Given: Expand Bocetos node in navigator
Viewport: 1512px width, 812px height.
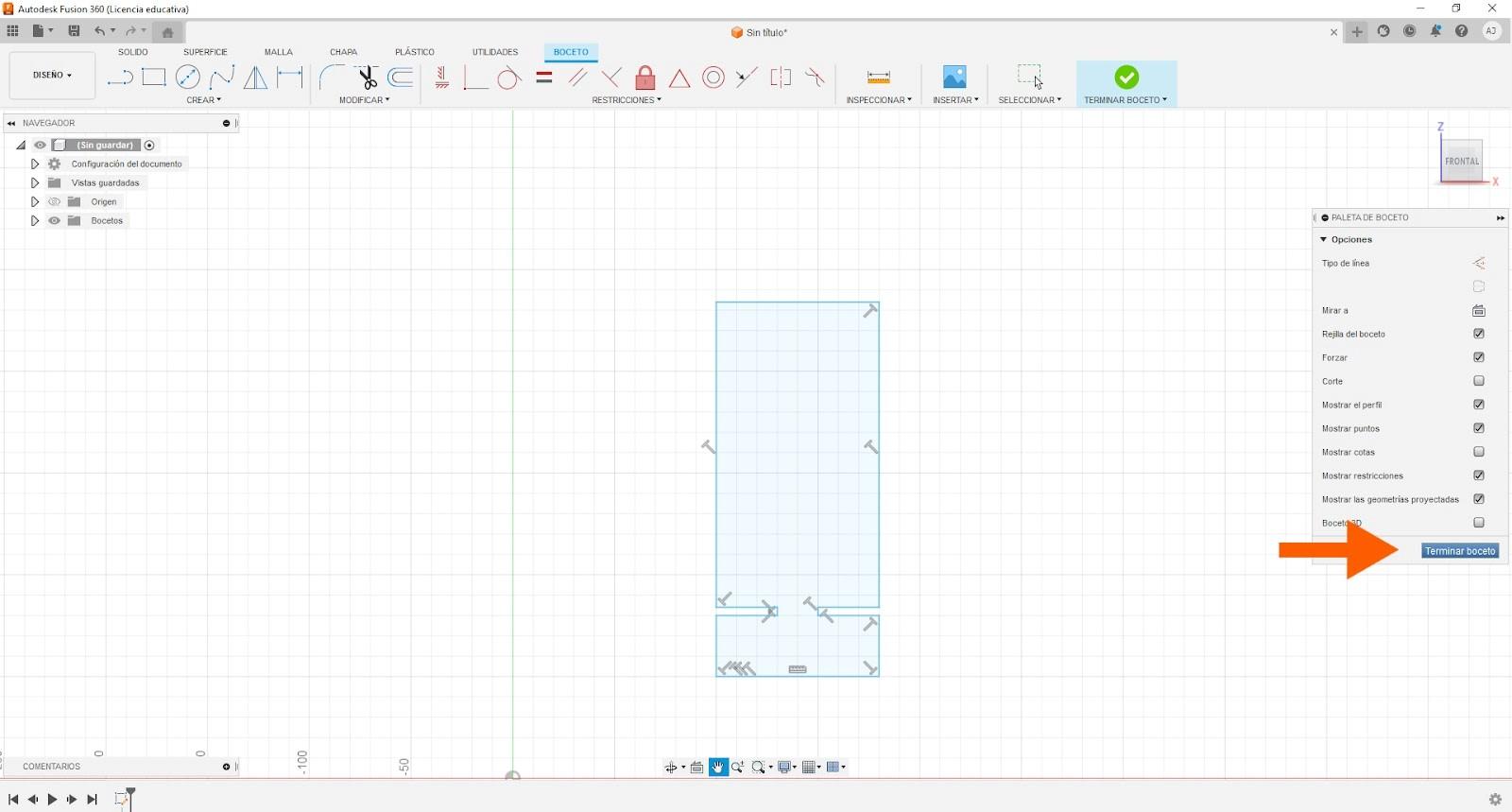Looking at the screenshot, I should (35, 220).
